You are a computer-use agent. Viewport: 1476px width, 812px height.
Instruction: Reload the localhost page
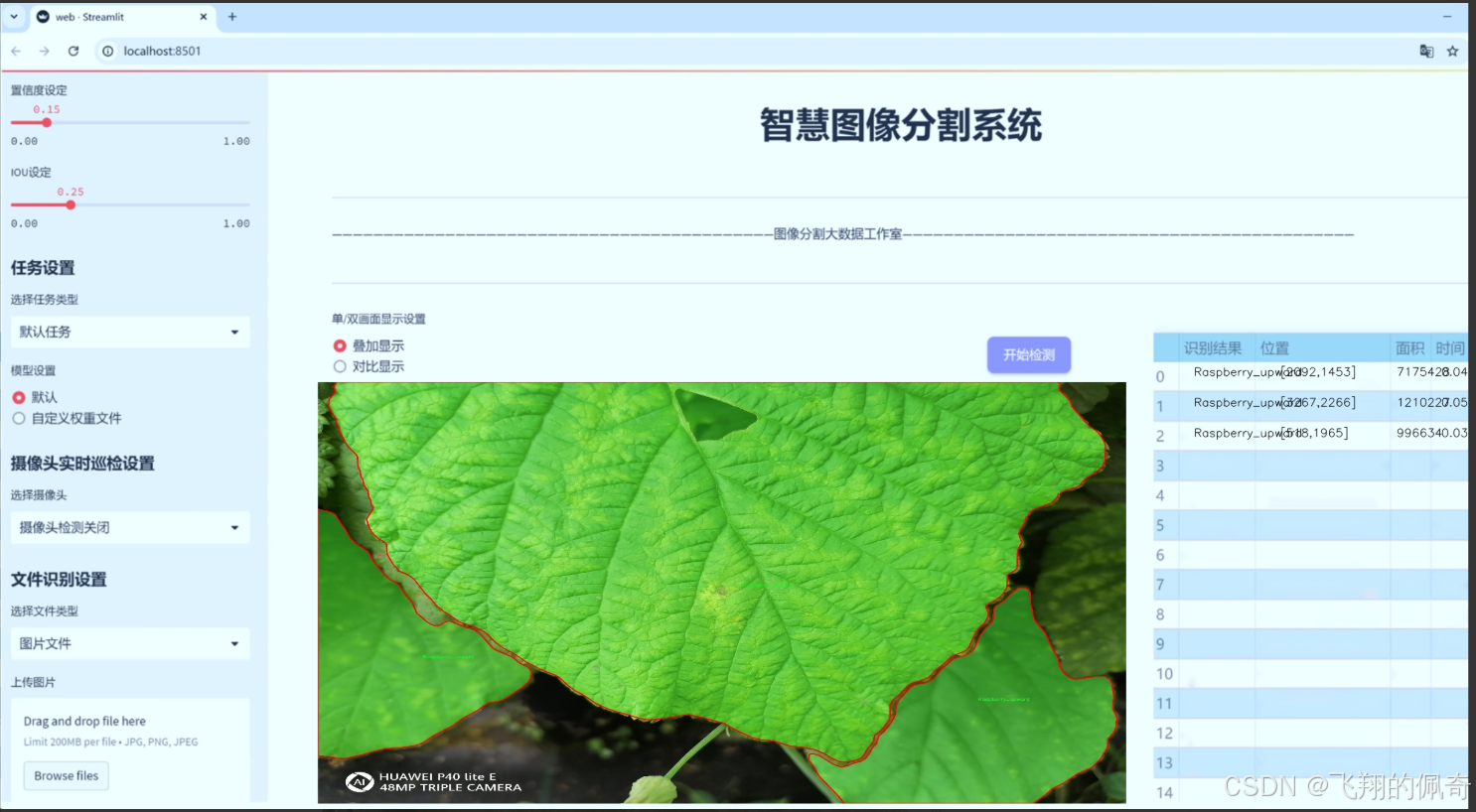[x=74, y=51]
